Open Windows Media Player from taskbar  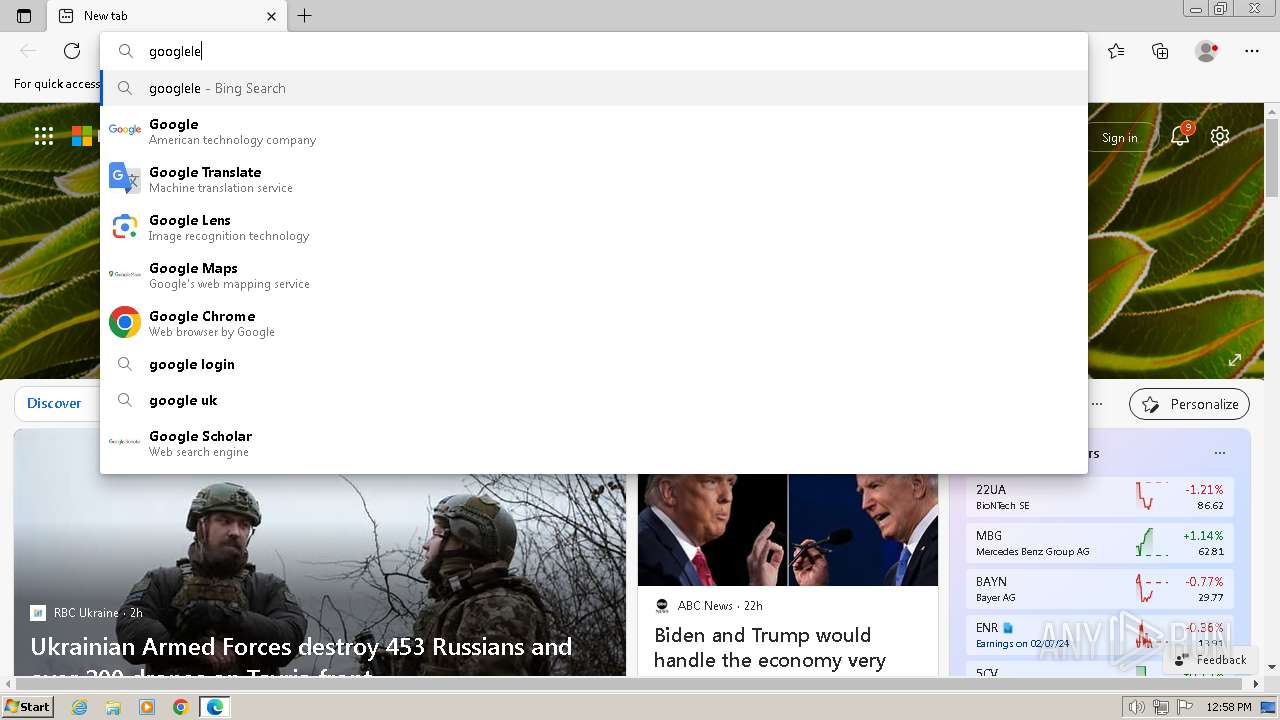pyautogui.click(x=147, y=707)
